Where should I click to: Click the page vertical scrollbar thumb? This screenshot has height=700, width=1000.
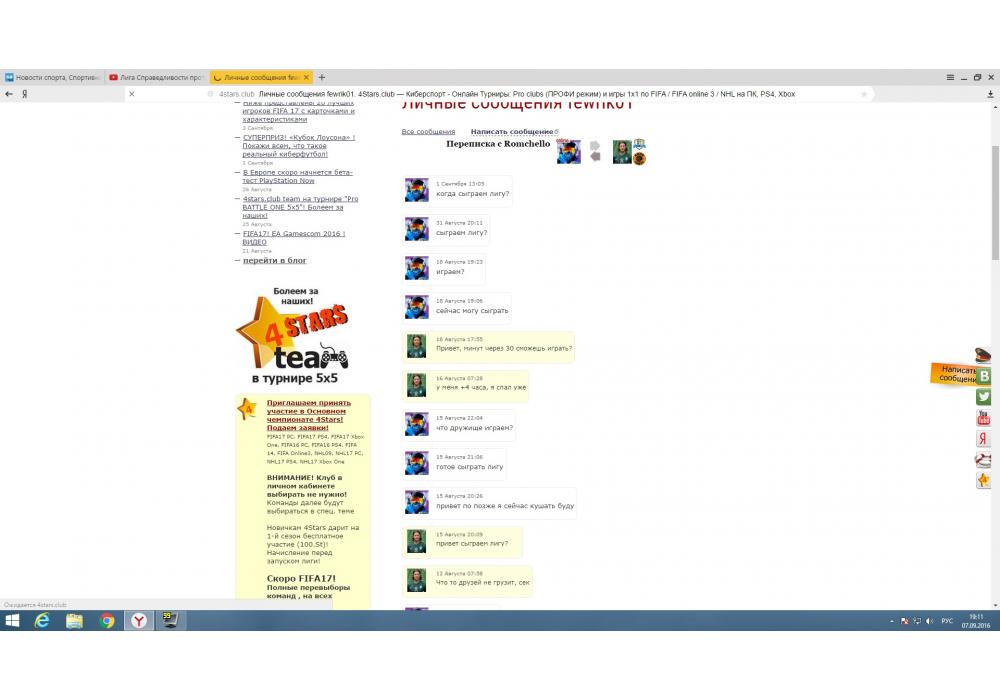pyautogui.click(x=995, y=203)
